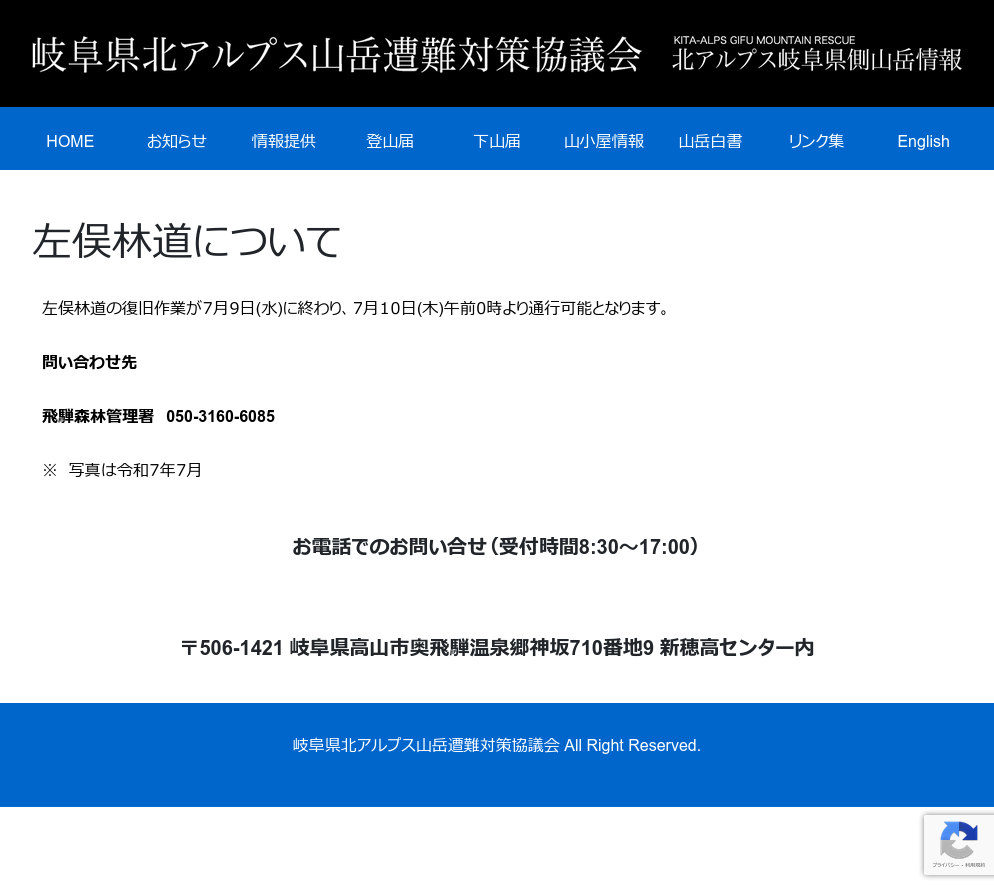The image size is (994, 889).
Task: Click the KITA-ALPS GIFU MOUNTAIN RESCUE text
Action: point(764,40)
